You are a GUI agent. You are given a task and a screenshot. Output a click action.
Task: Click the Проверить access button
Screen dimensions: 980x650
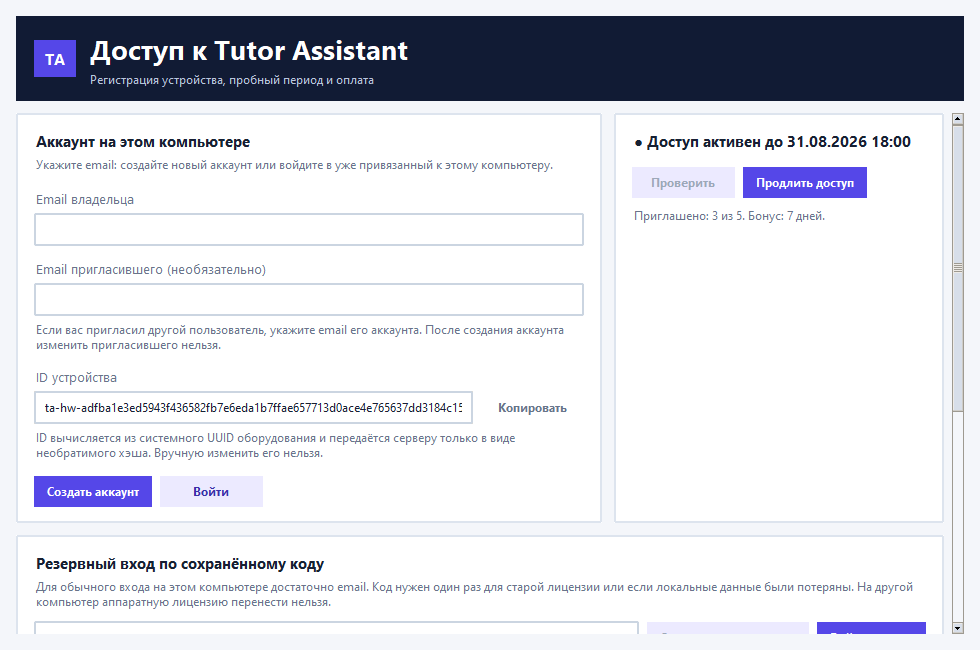coord(683,183)
